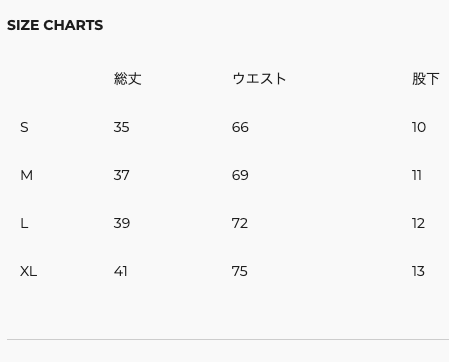The image size is (449, 362).
Task: Select the 総丈 column header
Action: tap(128, 79)
